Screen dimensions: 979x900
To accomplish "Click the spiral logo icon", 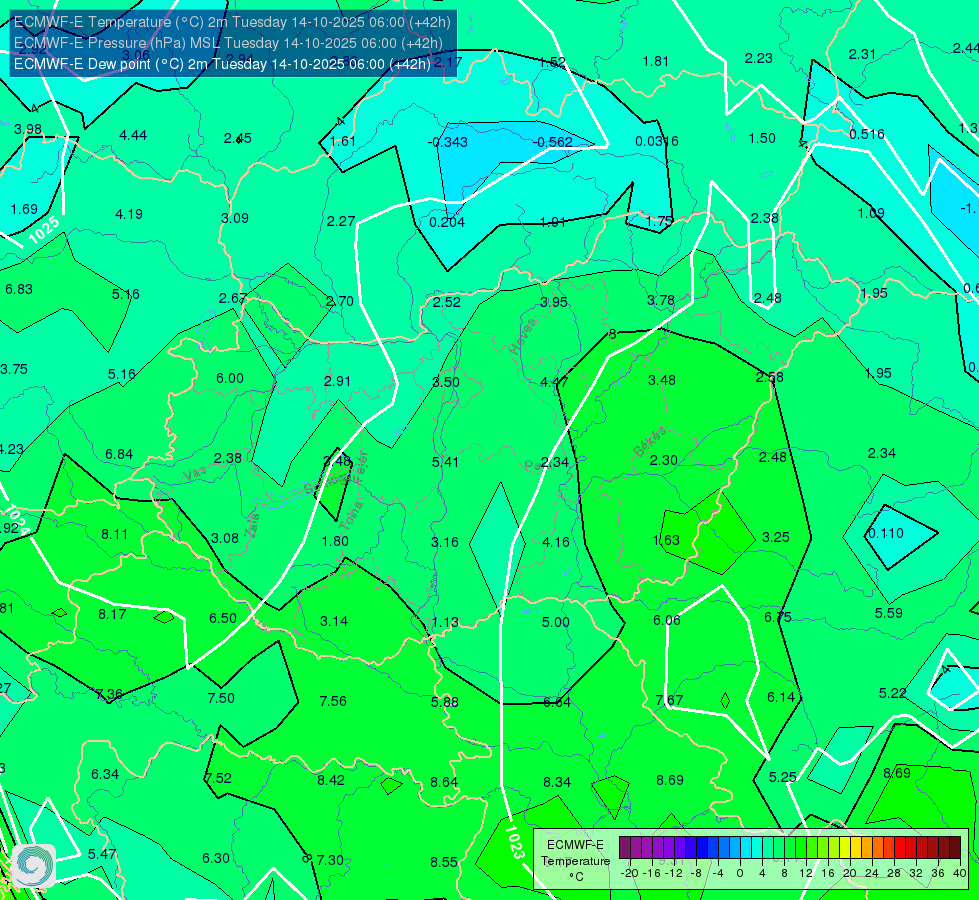I will [x=34, y=865].
